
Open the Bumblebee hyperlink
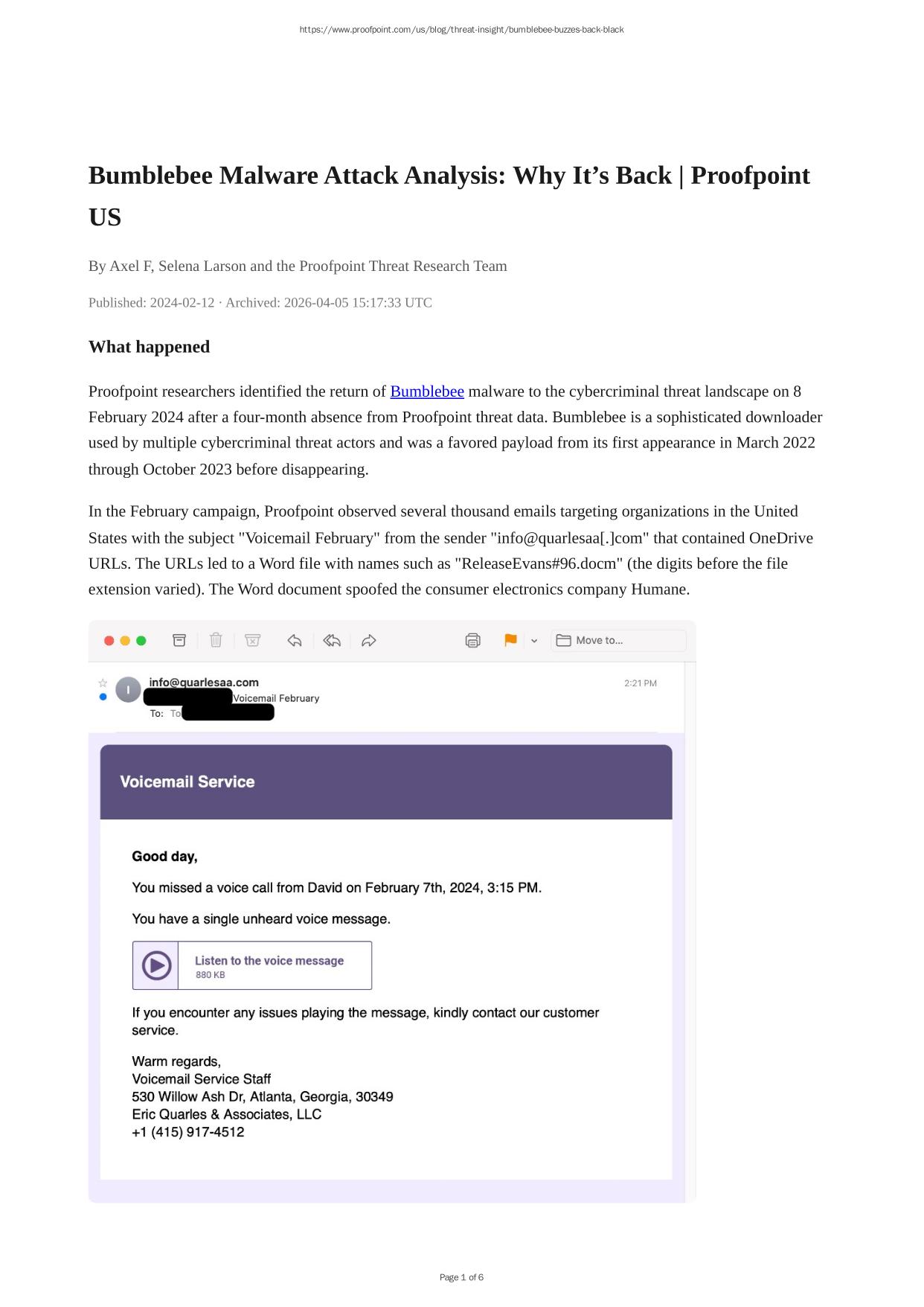click(427, 392)
